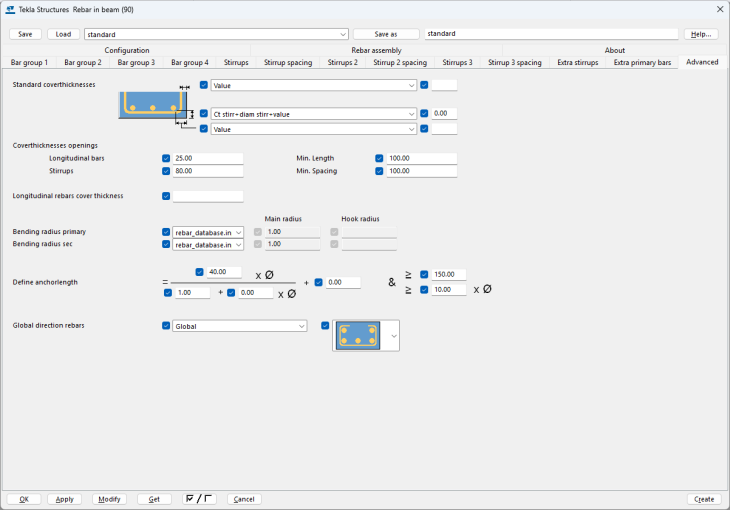Click the Load button
730x510 pixels.
(x=63, y=34)
